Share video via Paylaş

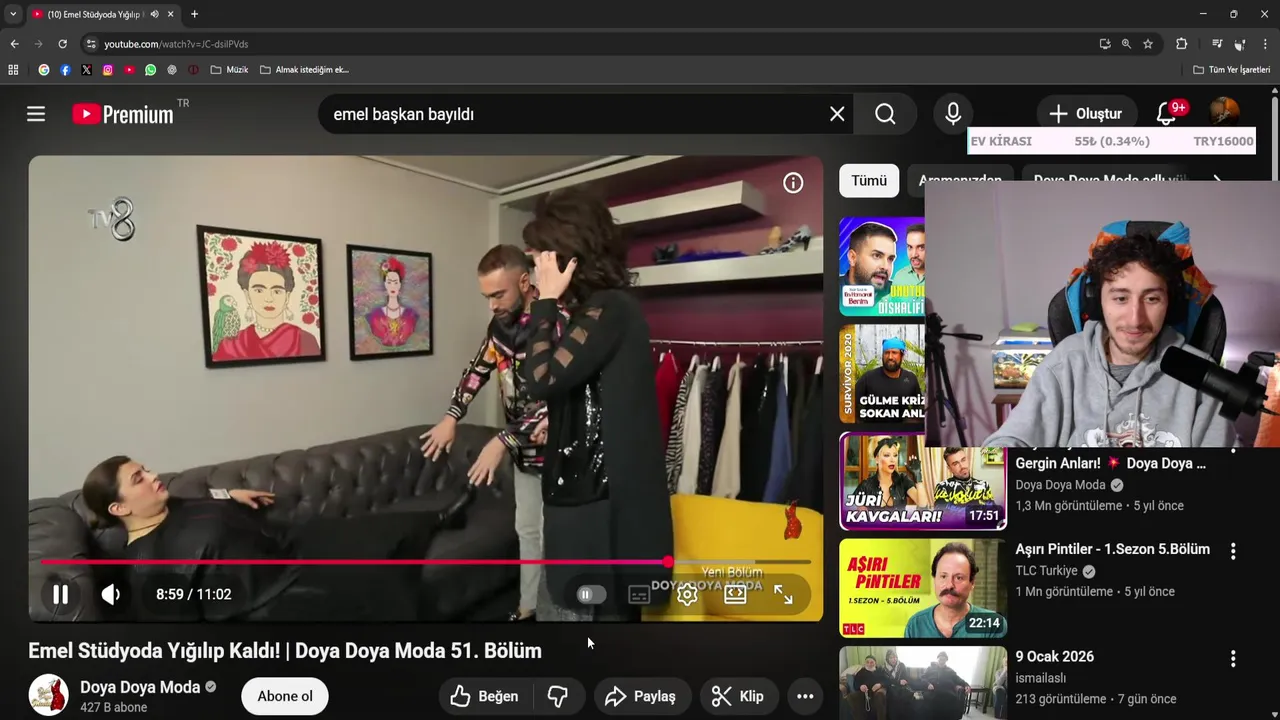(641, 696)
